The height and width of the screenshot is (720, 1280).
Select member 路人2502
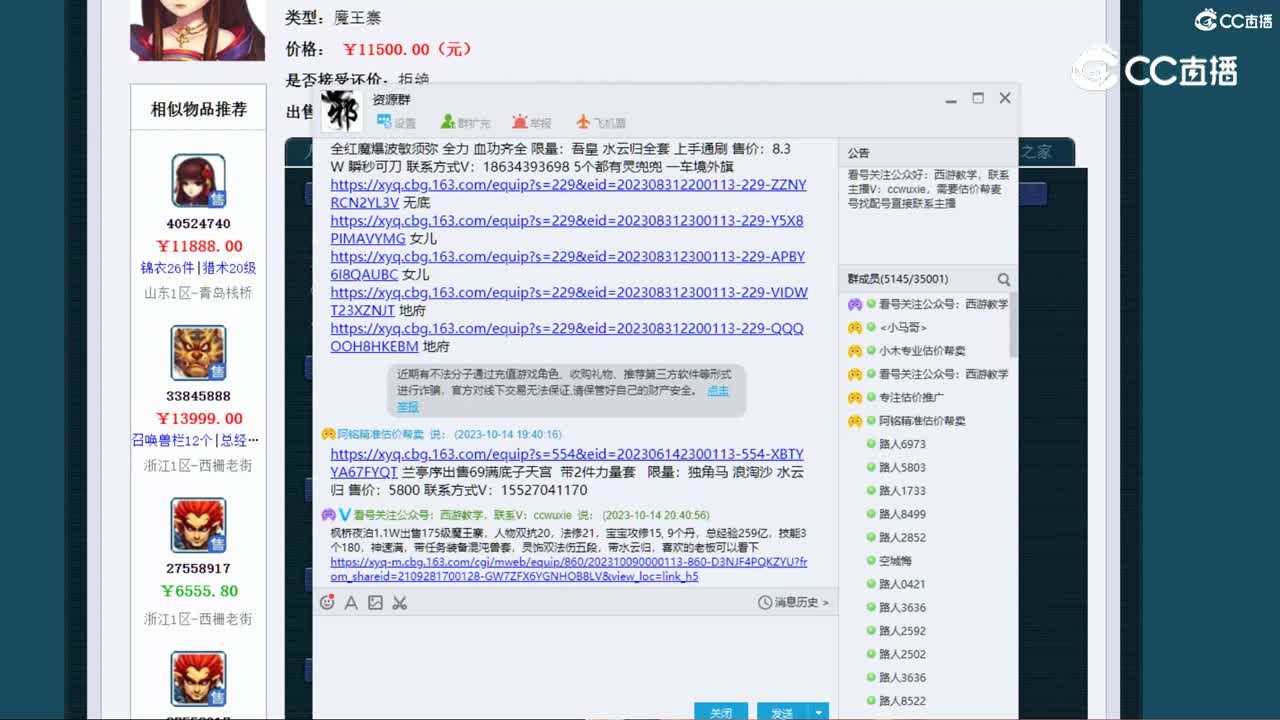coord(902,654)
